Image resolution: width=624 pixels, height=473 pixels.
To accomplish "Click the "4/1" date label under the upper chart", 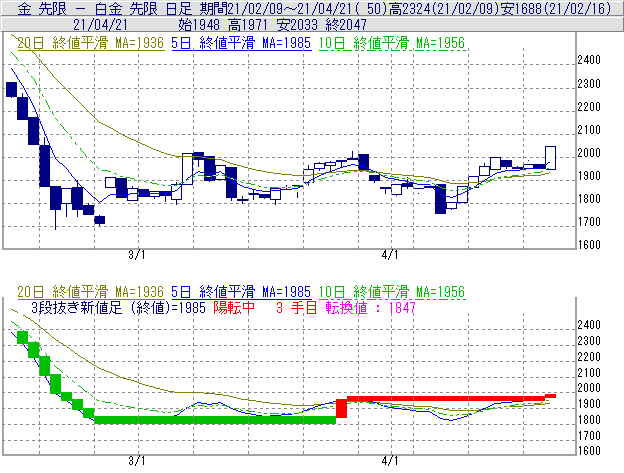I will pos(390,255).
